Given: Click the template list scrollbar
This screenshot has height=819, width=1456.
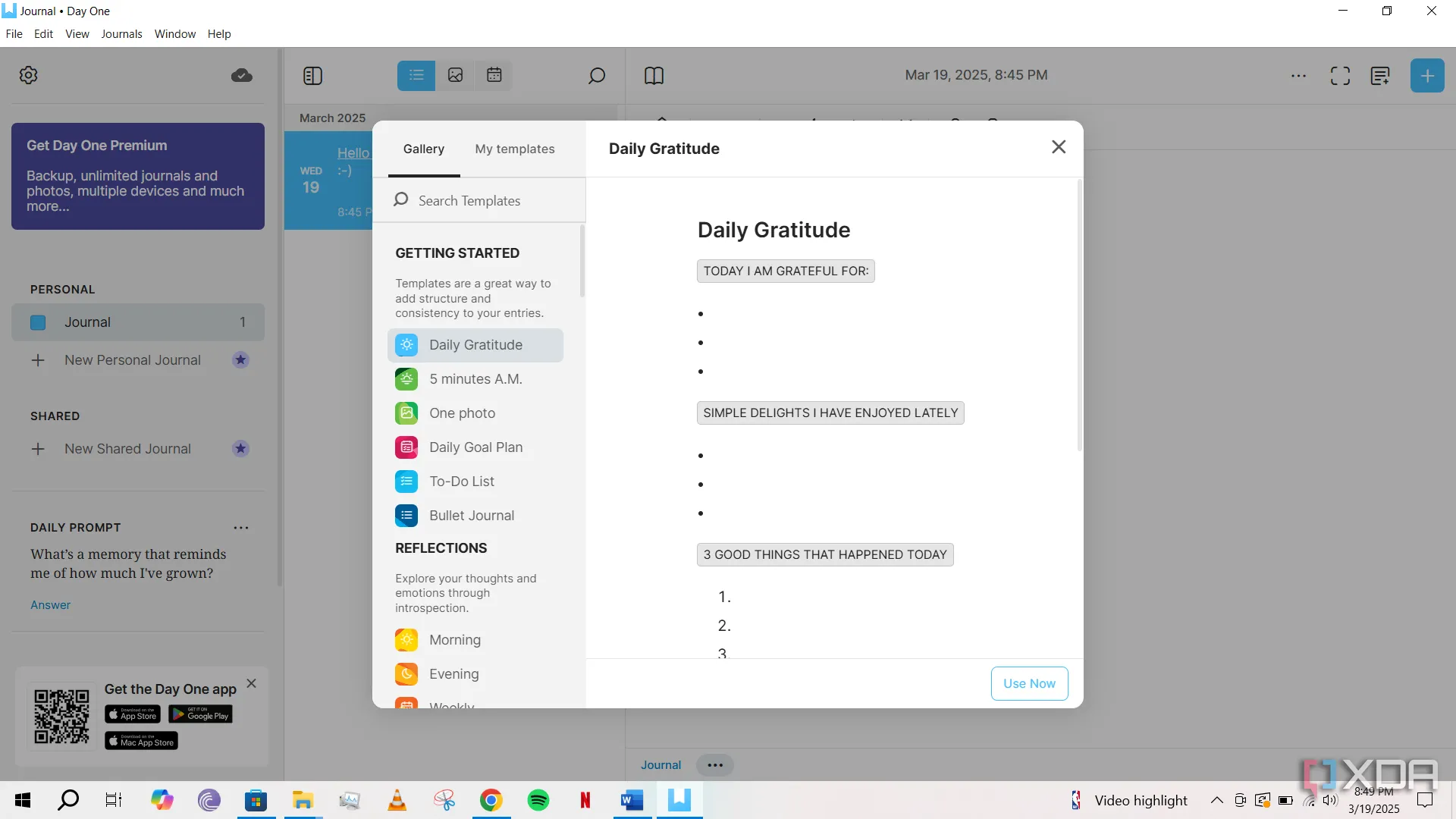Looking at the screenshot, I should 582,262.
